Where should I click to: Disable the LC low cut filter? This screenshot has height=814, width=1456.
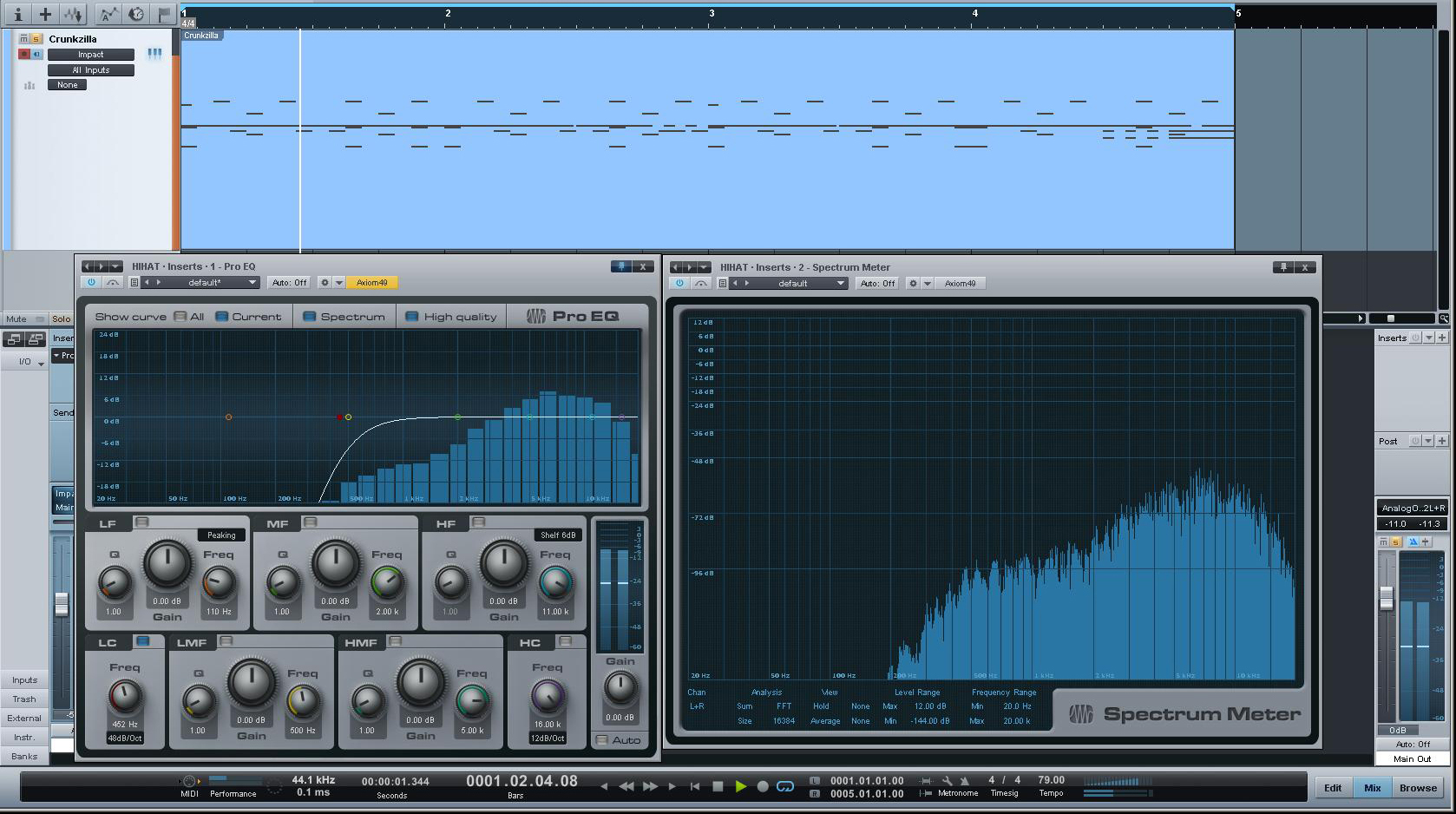tap(143, 641)
